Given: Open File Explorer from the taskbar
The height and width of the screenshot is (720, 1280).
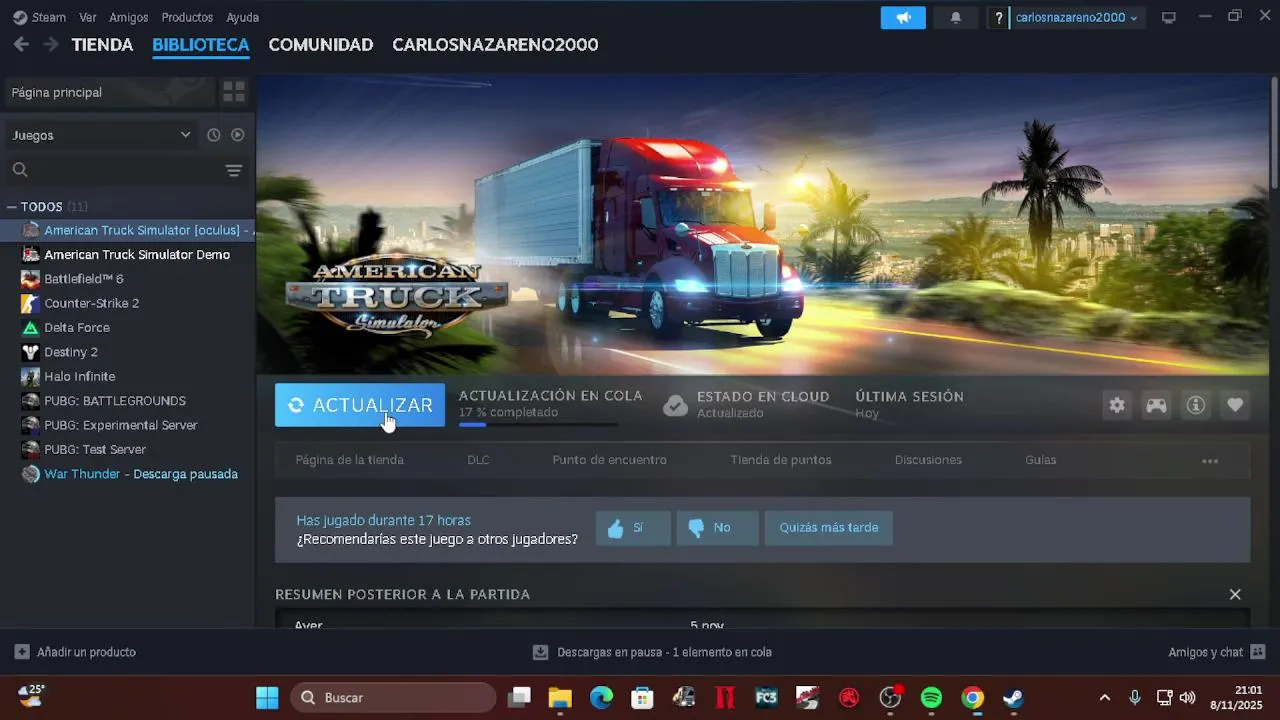Looking at the screenshot, I should tap(560, 697).
